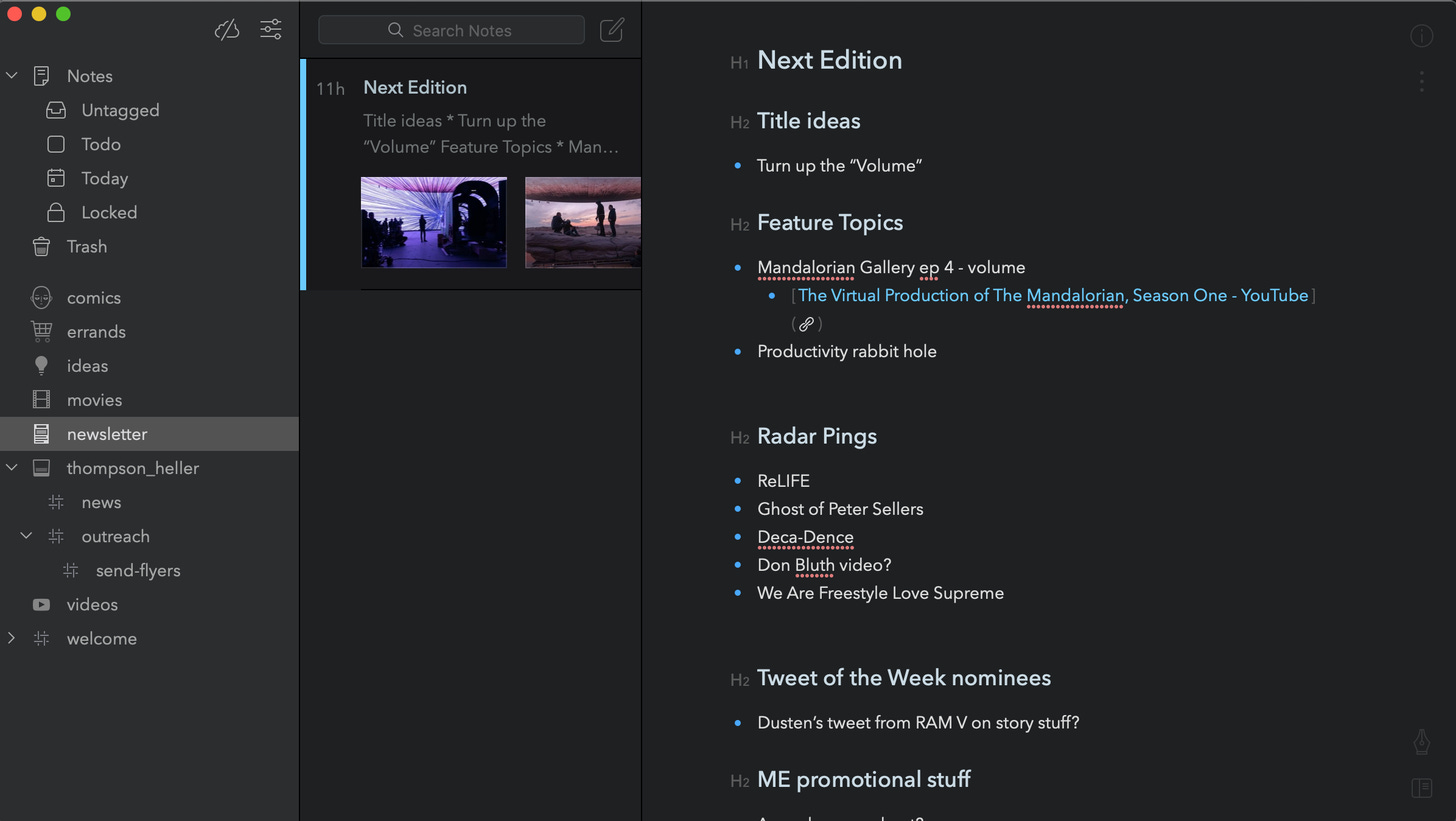Collapse the Notes section chevron
Image resolution: width=1456 pixels, height=821 pixels.
point(12,76)
